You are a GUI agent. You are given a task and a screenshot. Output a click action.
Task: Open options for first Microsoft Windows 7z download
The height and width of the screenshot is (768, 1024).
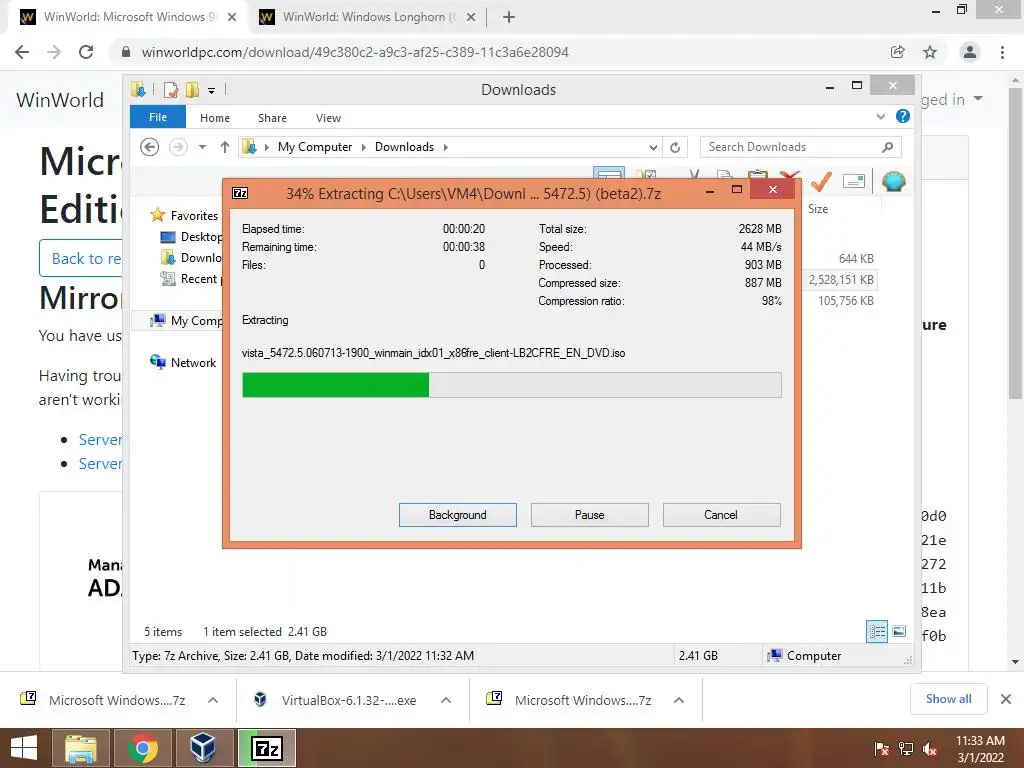[213, 700]
